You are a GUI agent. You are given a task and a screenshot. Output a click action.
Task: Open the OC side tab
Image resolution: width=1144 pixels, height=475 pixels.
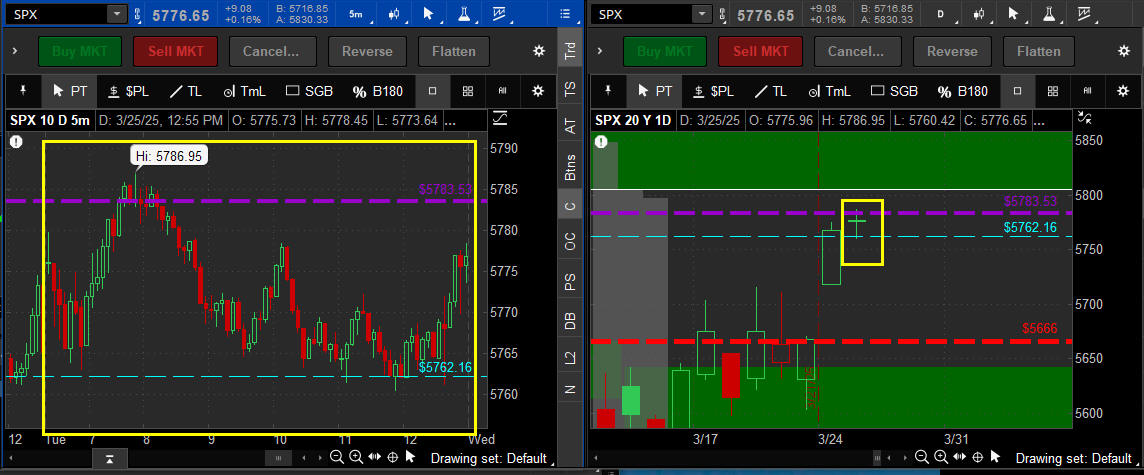pyautogui.click(x=570, y=242)
